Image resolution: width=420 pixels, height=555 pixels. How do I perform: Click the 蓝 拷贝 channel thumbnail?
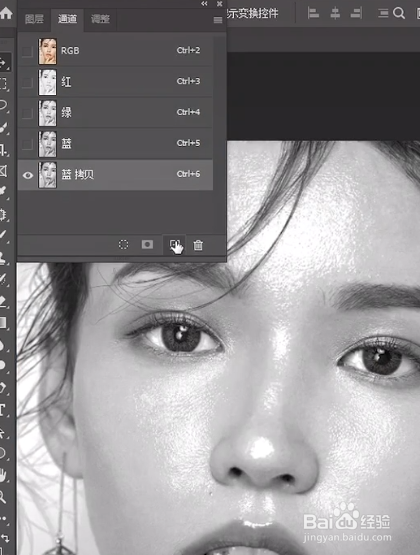(47, 175)
